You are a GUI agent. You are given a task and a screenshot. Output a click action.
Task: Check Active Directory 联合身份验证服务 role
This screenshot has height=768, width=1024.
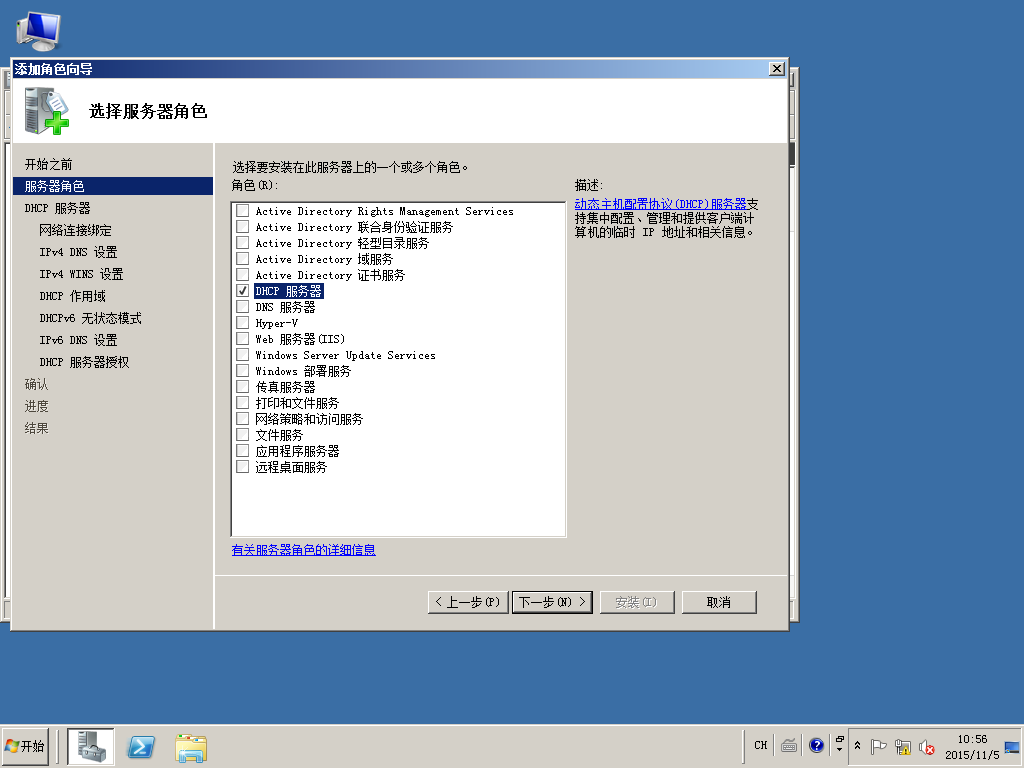[242, 227]
